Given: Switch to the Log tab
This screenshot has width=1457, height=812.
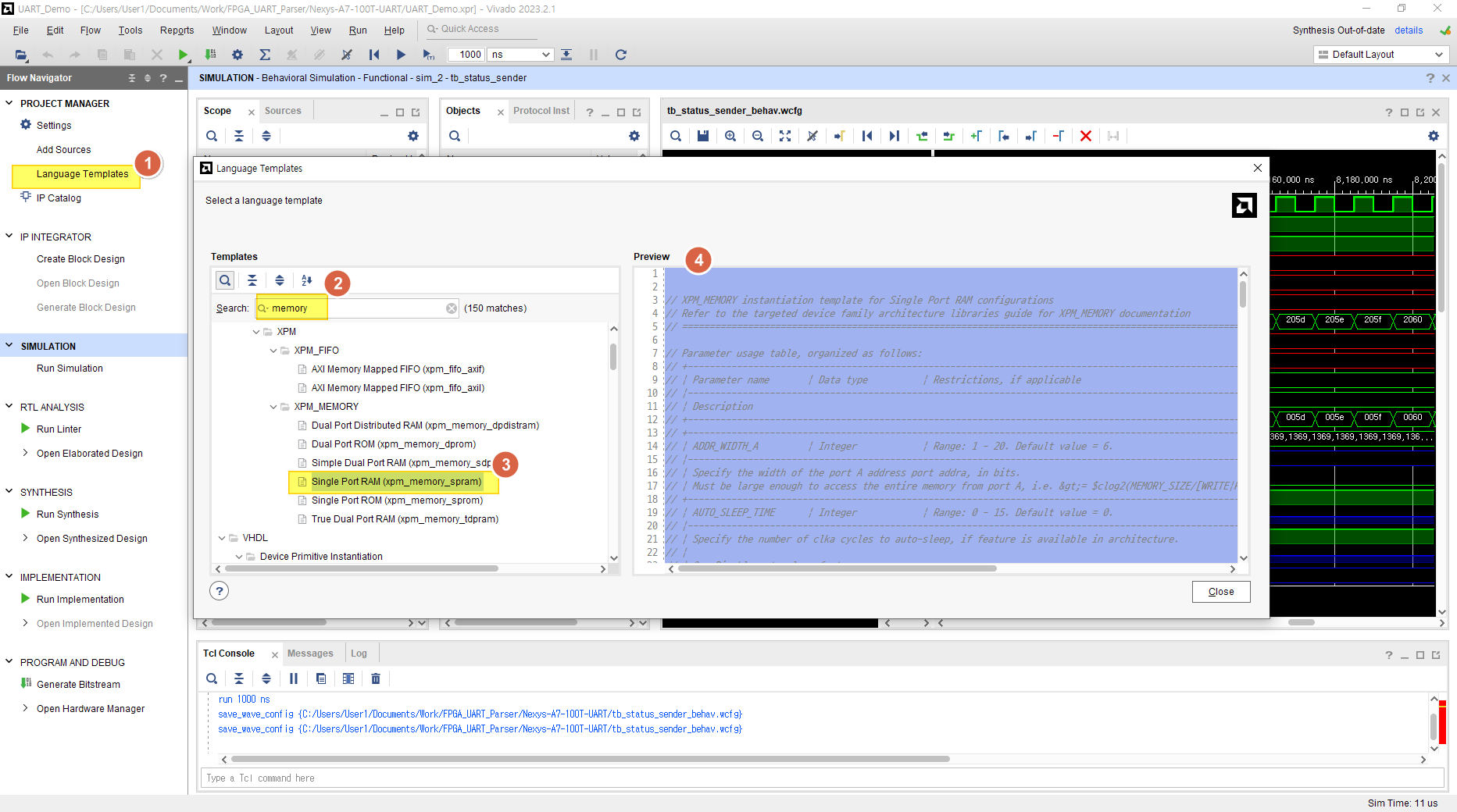Looking at the screenshot, I should coord(359,654).
